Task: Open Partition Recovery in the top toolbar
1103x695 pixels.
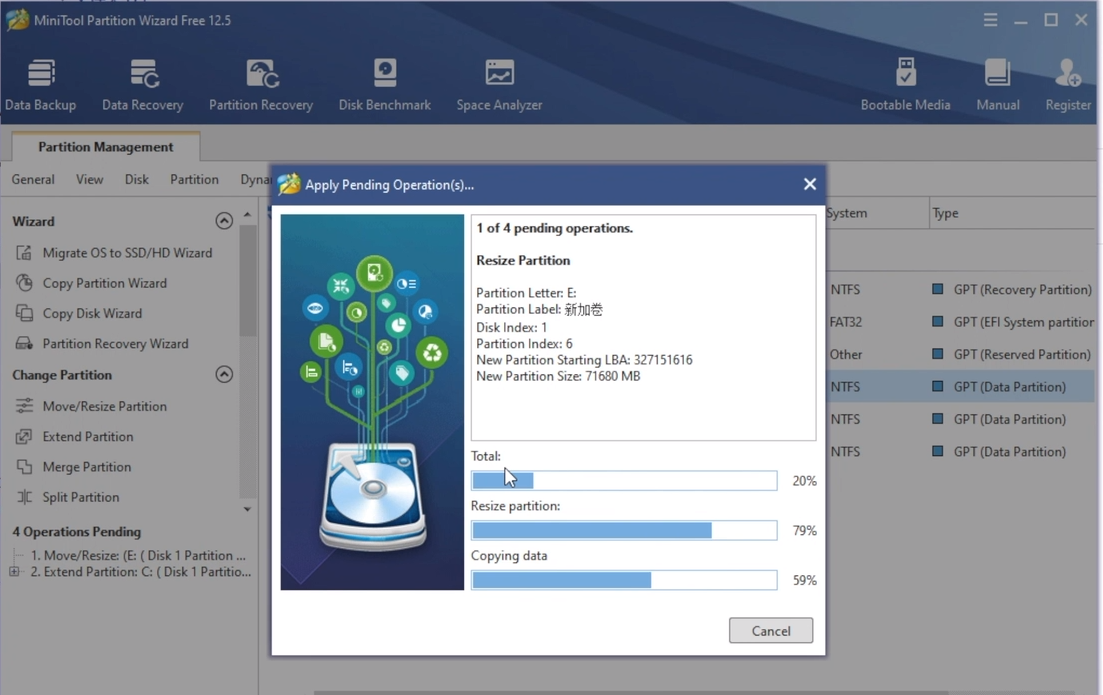Action: (261, 85)
